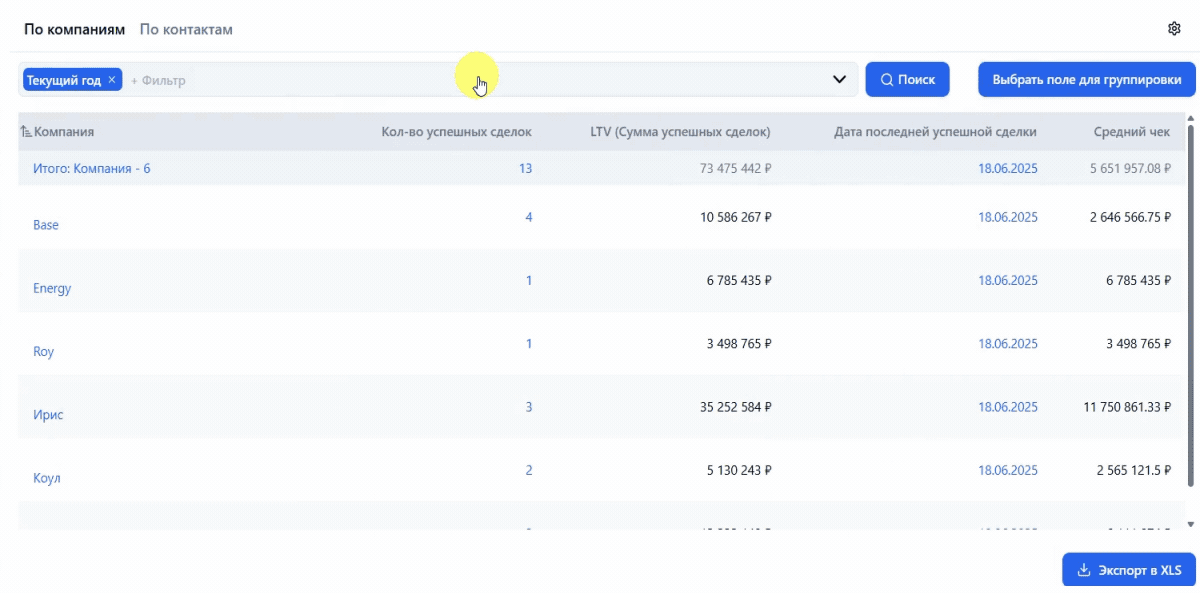Open the Base company link

coord(46,225)
